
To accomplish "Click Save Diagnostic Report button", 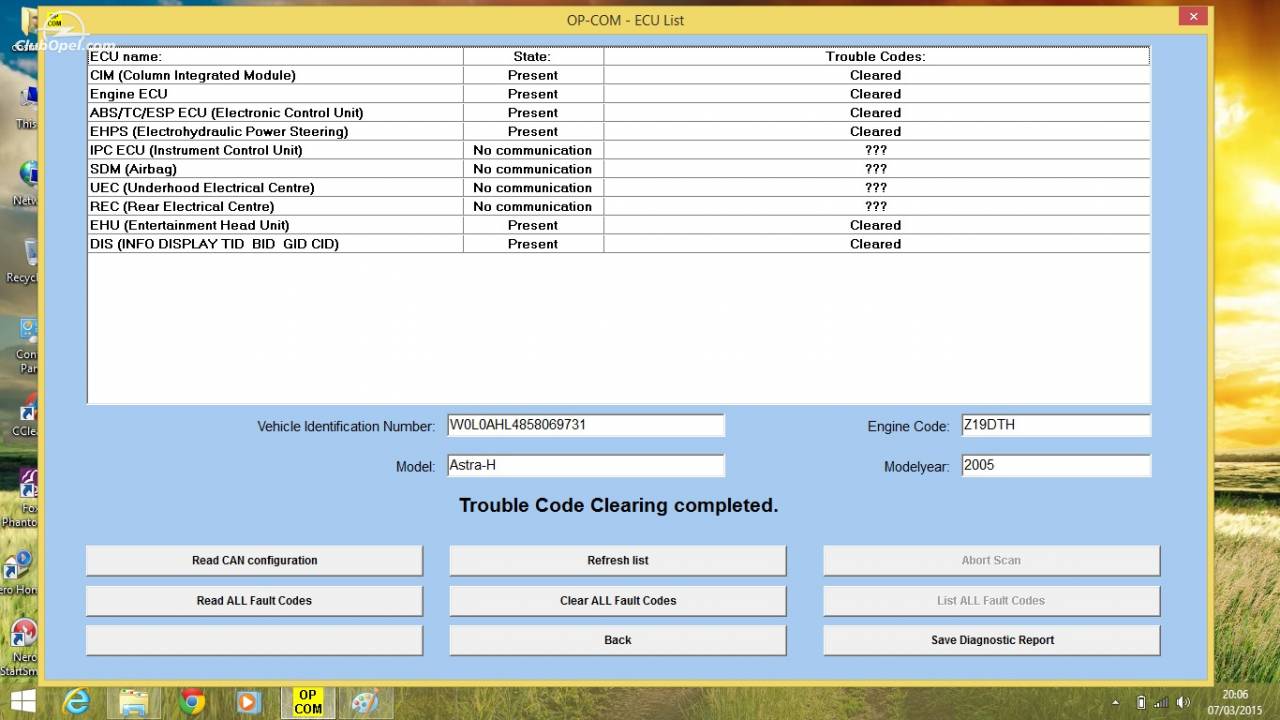I will pos(991,640).
